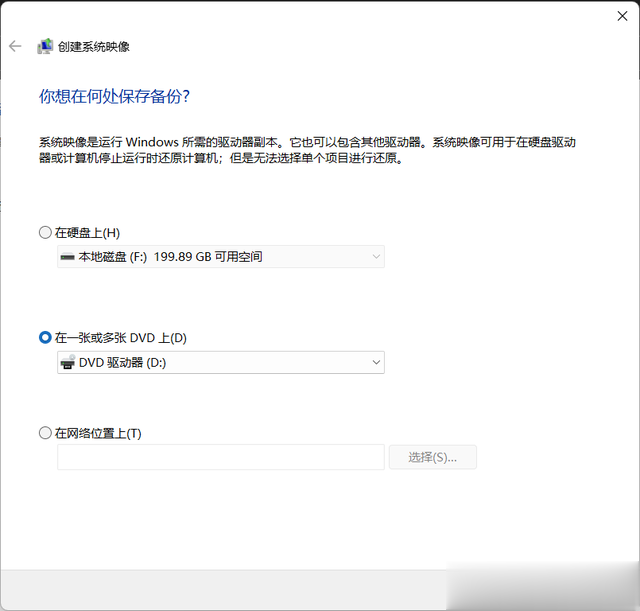Click the local disk icon in dropdown
640x611 pixels.
[67, 257]
